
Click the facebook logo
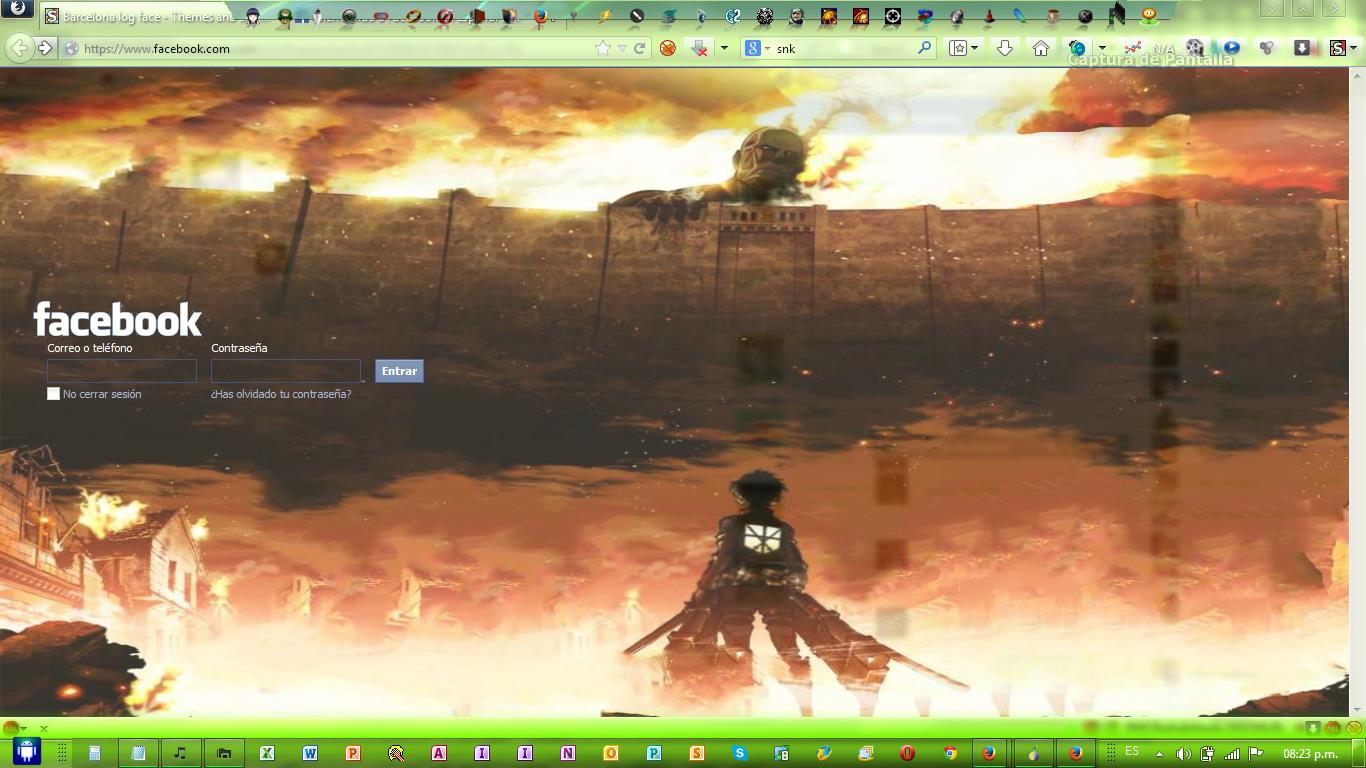click(118, 320)
